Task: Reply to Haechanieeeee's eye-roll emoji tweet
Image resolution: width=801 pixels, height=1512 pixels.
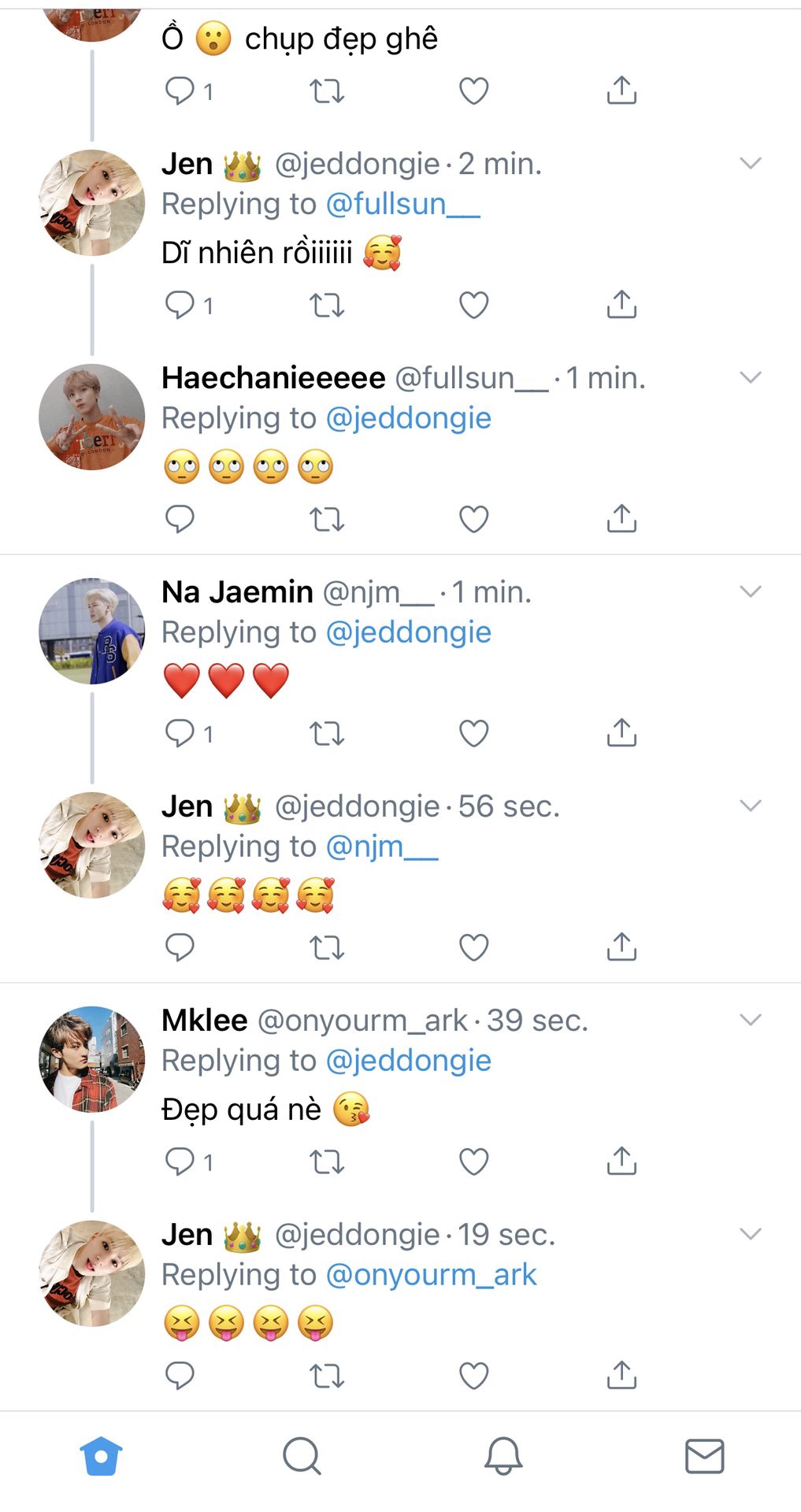Action: tap(180, 519)
